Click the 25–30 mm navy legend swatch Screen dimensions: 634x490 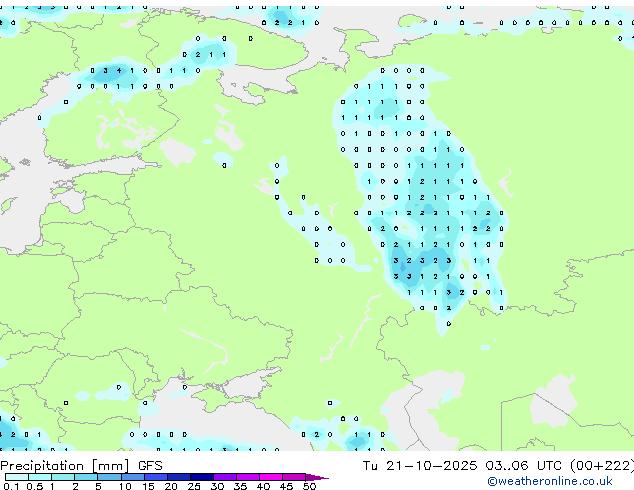click(201, 477)
